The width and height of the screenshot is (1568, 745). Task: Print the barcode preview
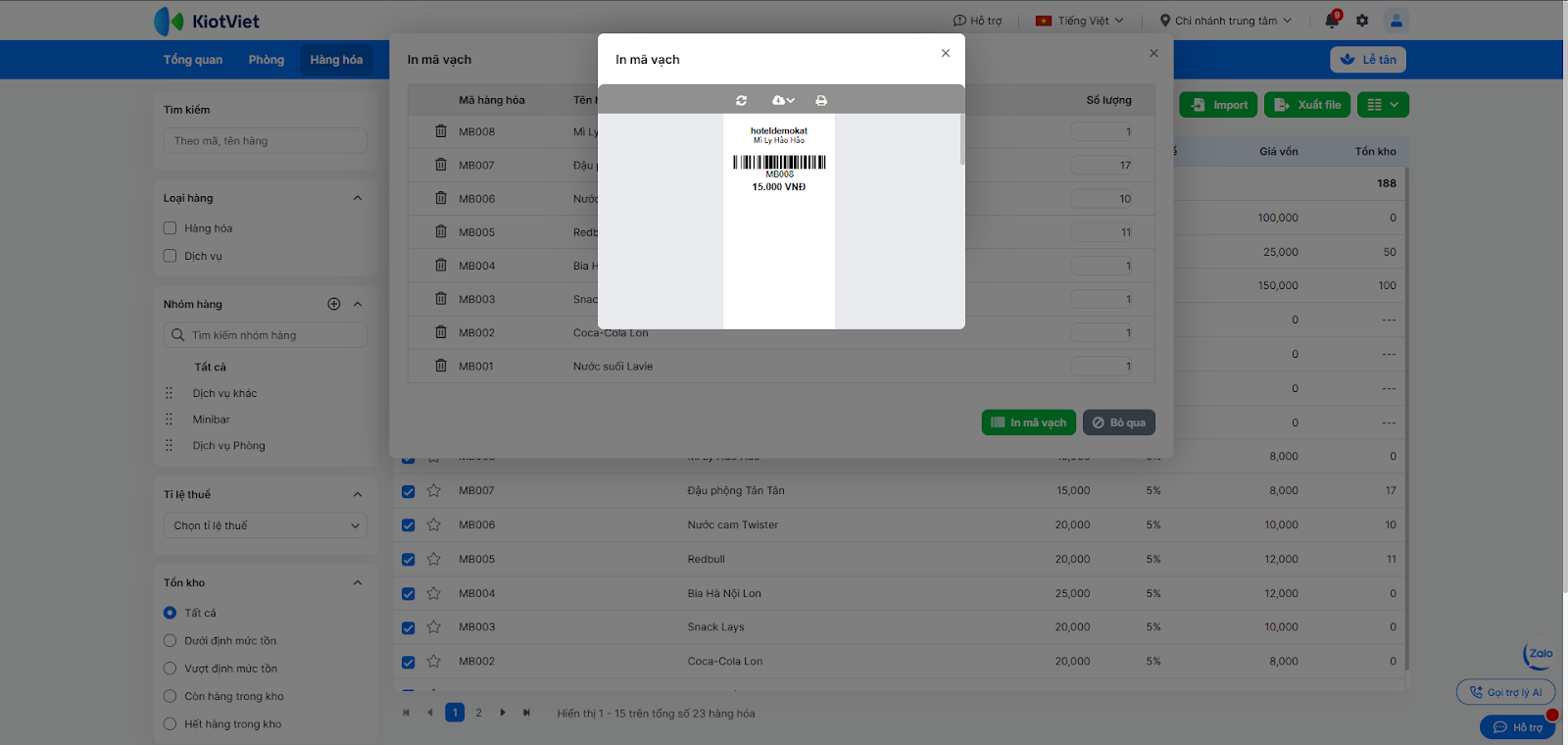click(x=821, y=100)
